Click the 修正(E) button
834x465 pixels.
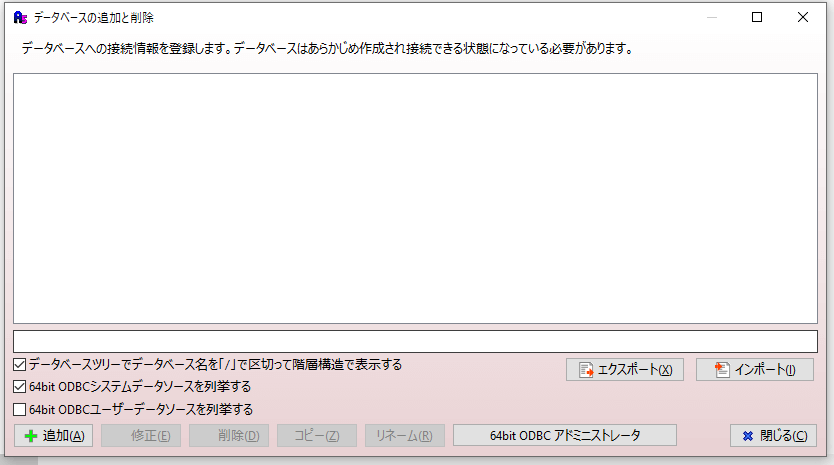[x=141, y=436]
